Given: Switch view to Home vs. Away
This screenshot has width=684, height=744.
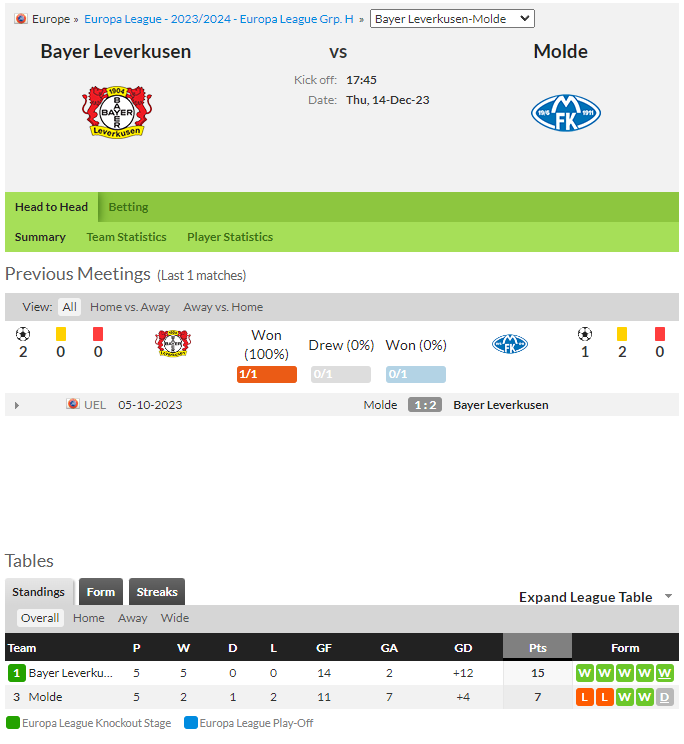Looking at the screenshot, I should click(x=129, y=307).
